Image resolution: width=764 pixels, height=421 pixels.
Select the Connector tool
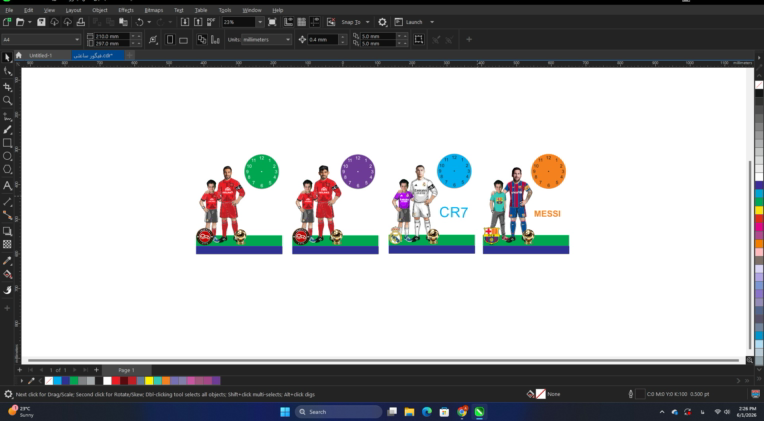(x=7, y=215)
